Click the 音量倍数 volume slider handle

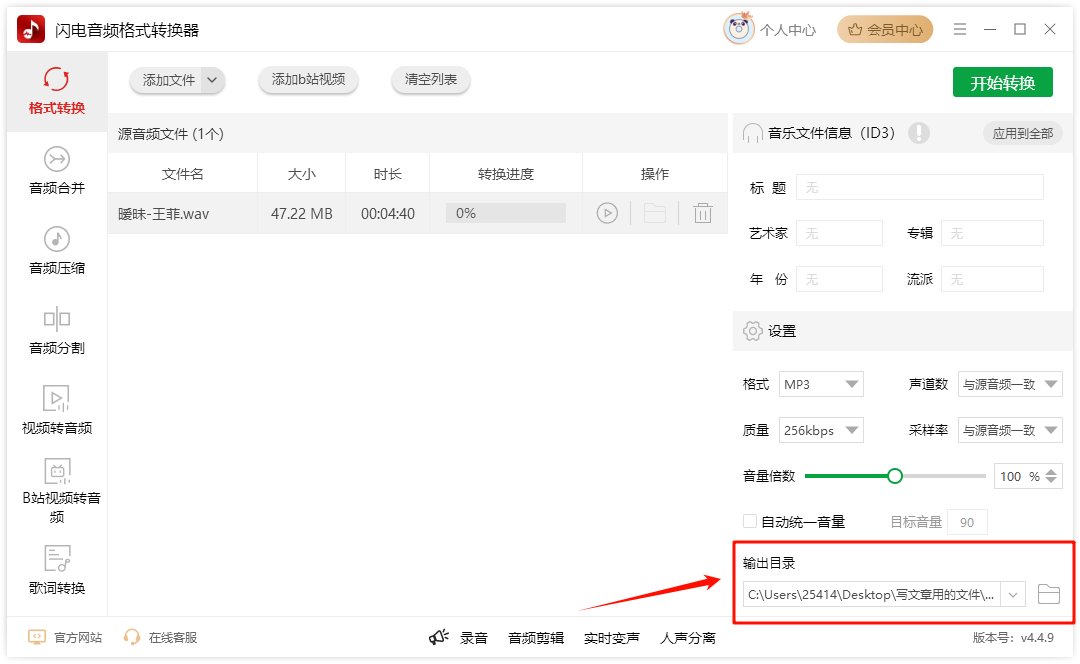coord(895,476)
